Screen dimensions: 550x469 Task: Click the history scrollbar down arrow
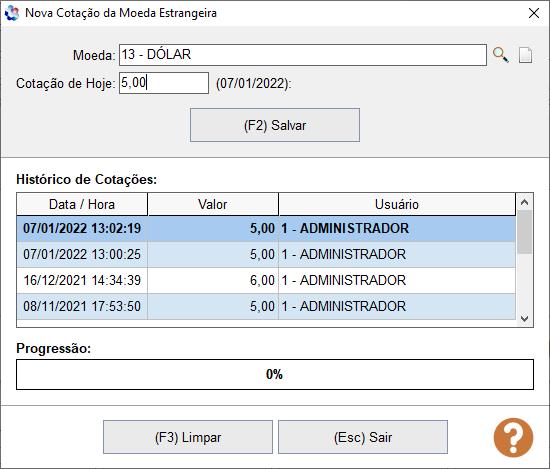525,319
